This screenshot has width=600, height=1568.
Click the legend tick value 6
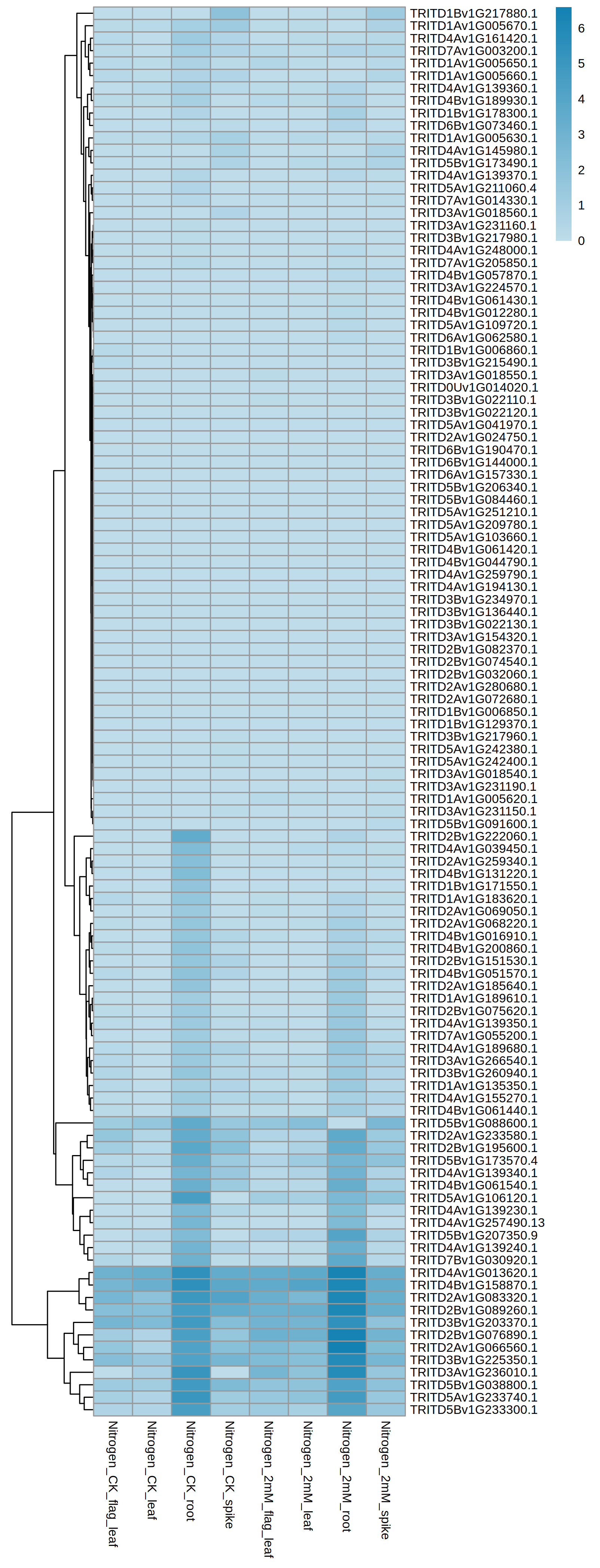click(x=581, y=28)
